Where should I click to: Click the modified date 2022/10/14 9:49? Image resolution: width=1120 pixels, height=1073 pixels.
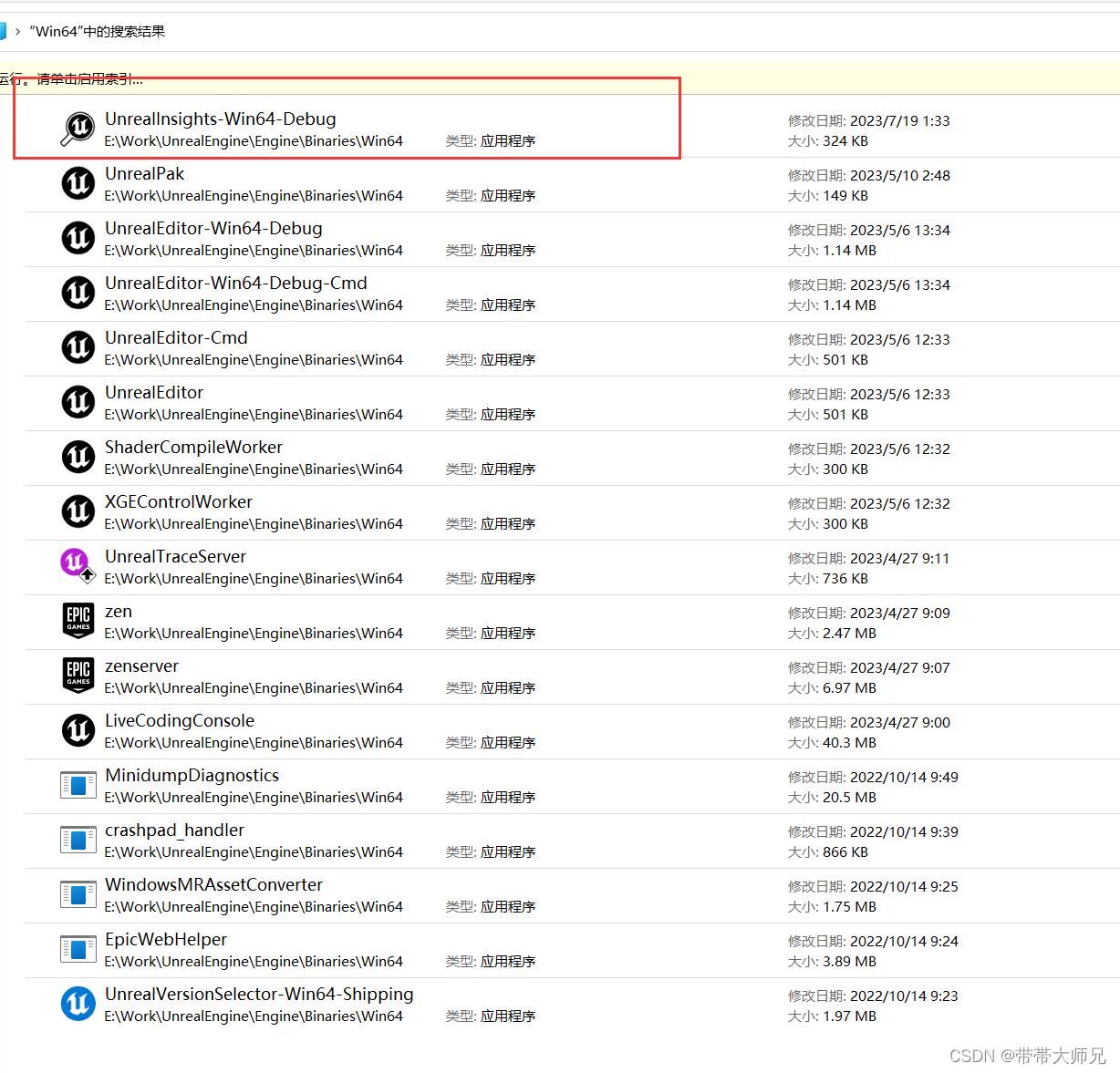pos(904,777)
